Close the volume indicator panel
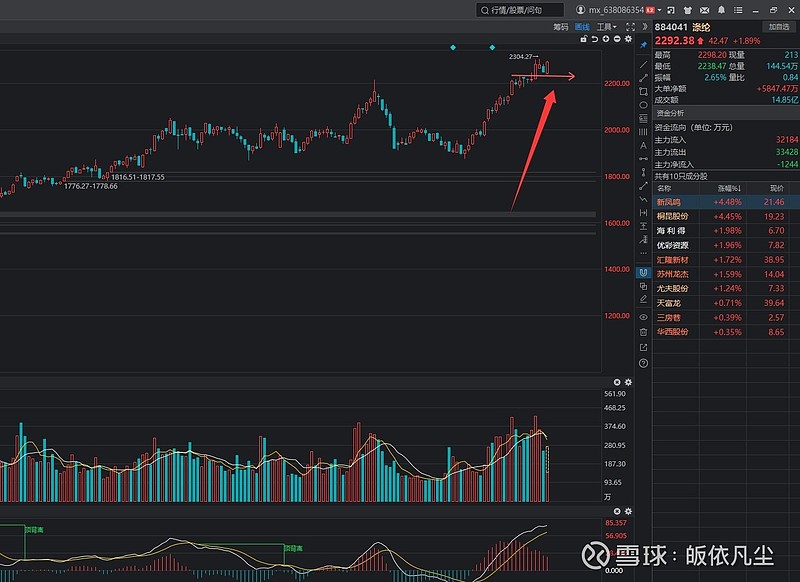Screen dimensions: 800x582 pos(616,383)
